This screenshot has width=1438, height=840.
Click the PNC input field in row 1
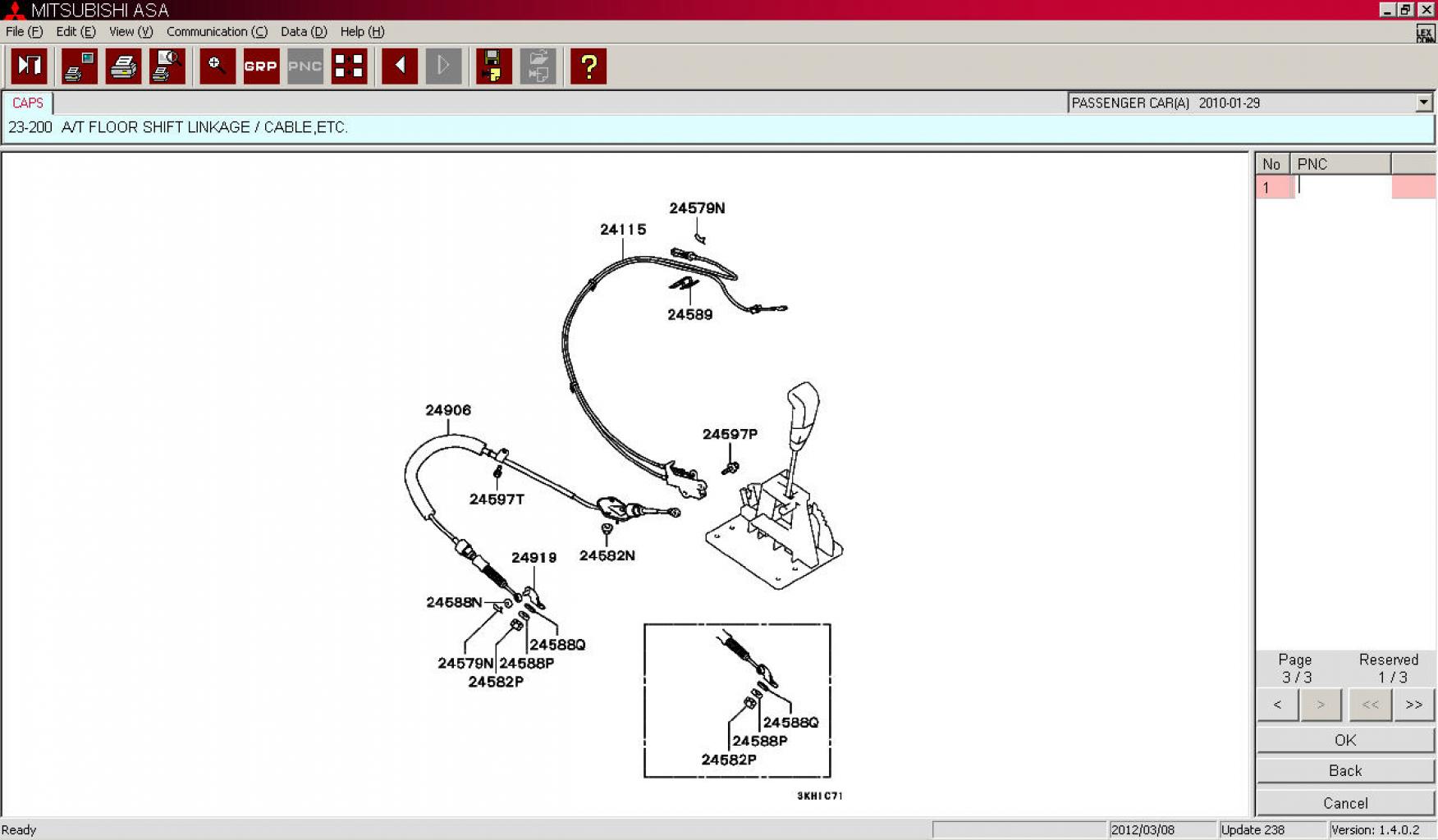click(1342, 188)
